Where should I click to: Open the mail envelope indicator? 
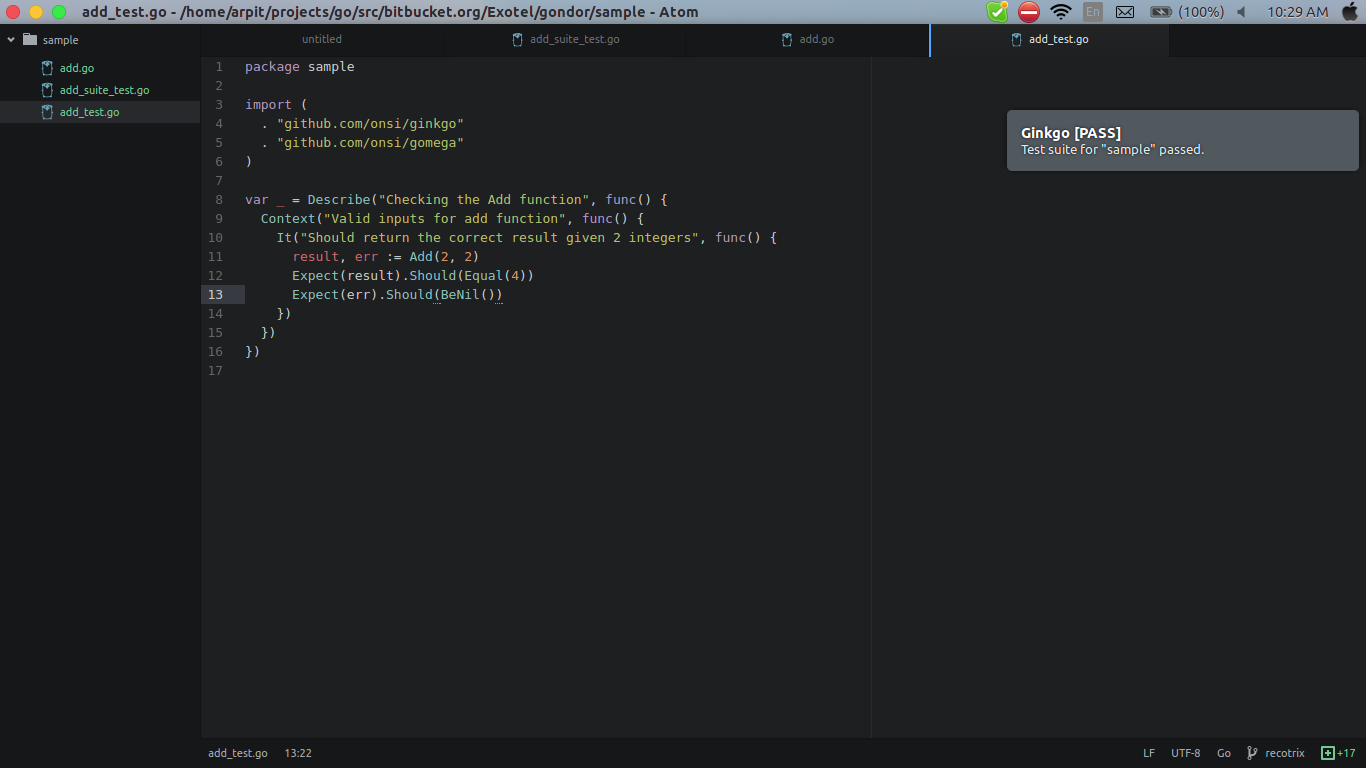[x=1125, y=12]
